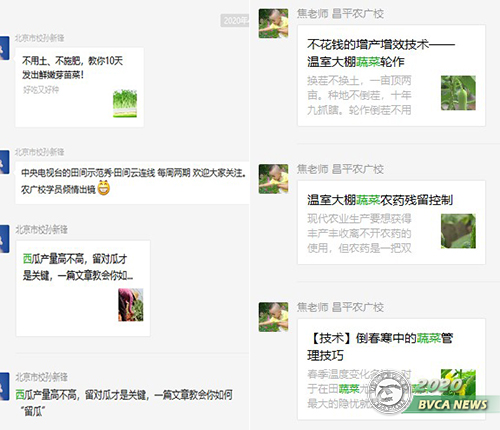The width and height of the screenshot is (500, 430).
Task: Click the article summary 换茬不换土 text
Action: pyautogui.click(x=359, y=95)
